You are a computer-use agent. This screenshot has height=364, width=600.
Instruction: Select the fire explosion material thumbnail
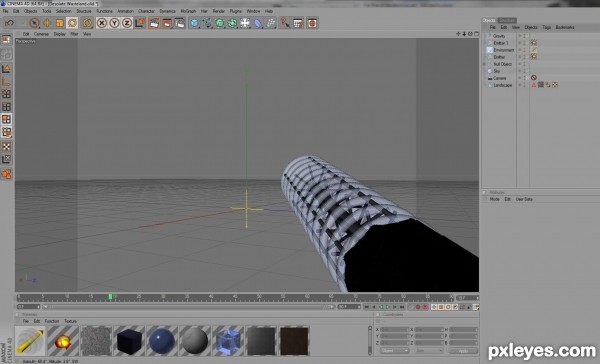[x=63, y=341]
